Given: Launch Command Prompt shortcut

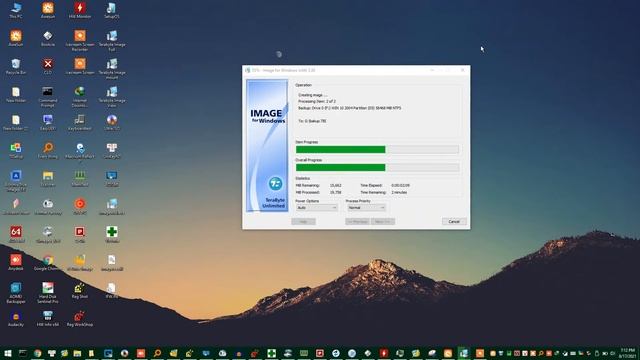Looking at the screenshot, I should [x=48, y=97].
